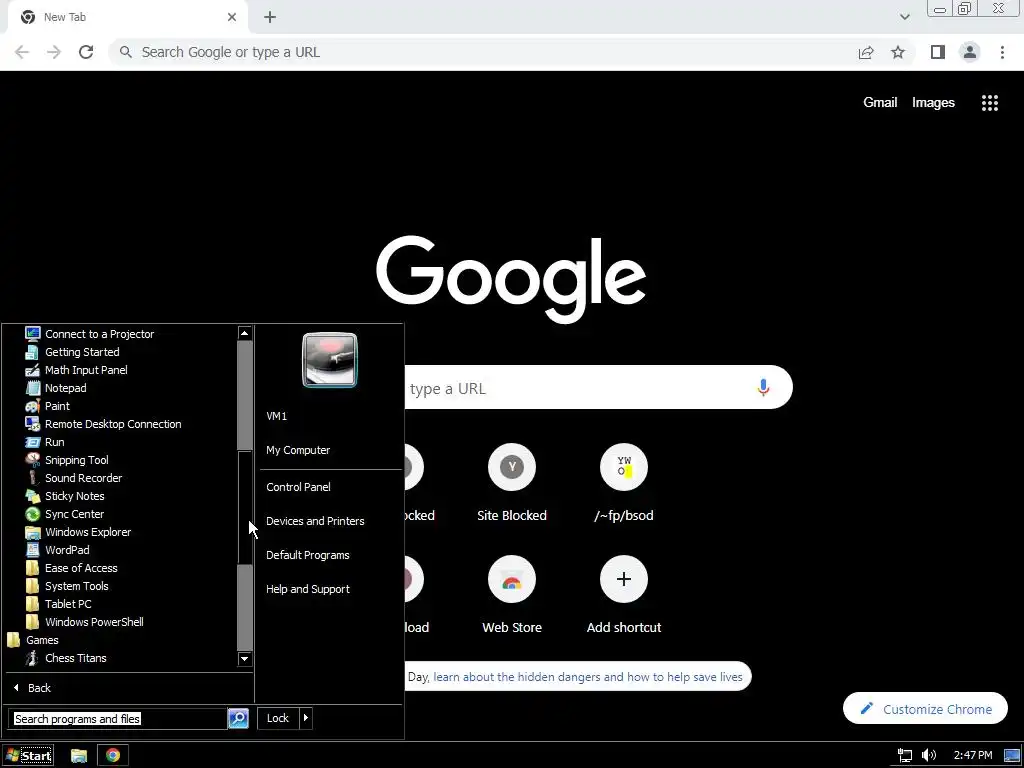The width and height of the screenshot is (1024, 768).
Task: Open Sync Center
Action: 64,514
